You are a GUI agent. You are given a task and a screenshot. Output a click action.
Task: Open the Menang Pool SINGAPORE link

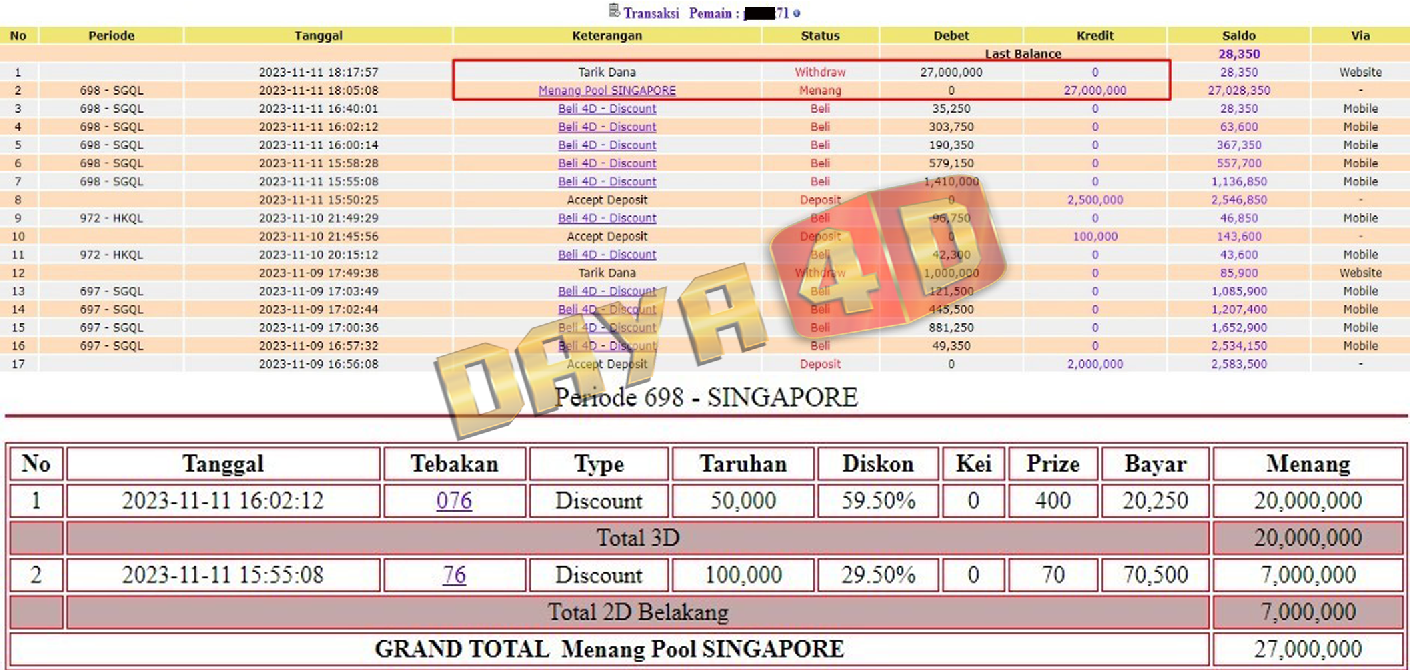pos(607,91)
